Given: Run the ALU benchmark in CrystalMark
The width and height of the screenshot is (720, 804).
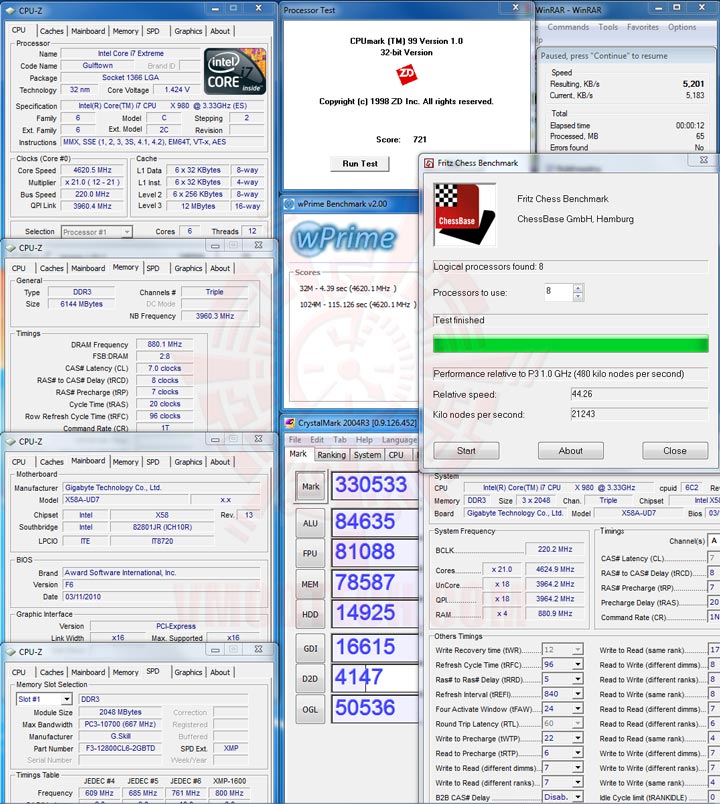Looking at the screenshot, I should (310, 523).
